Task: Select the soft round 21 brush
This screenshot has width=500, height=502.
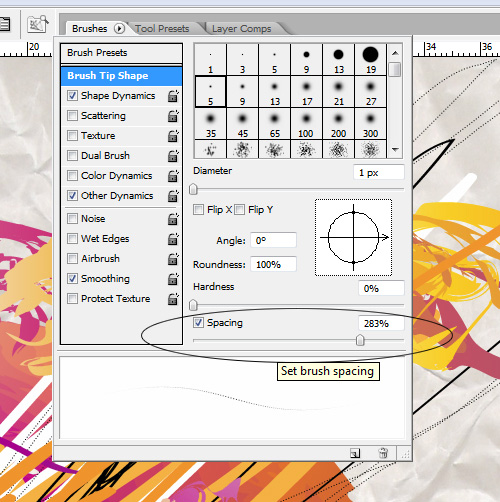Action: [338, 91]
